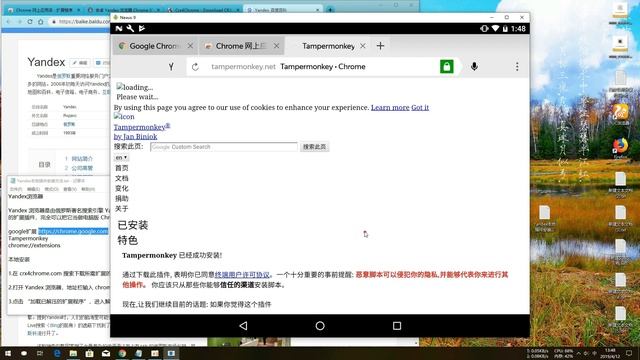Image resolution: width=640 pixels, height=360 pixels.
Task: Open Microsoft Store from the taskbar
Action: (89, 353)
